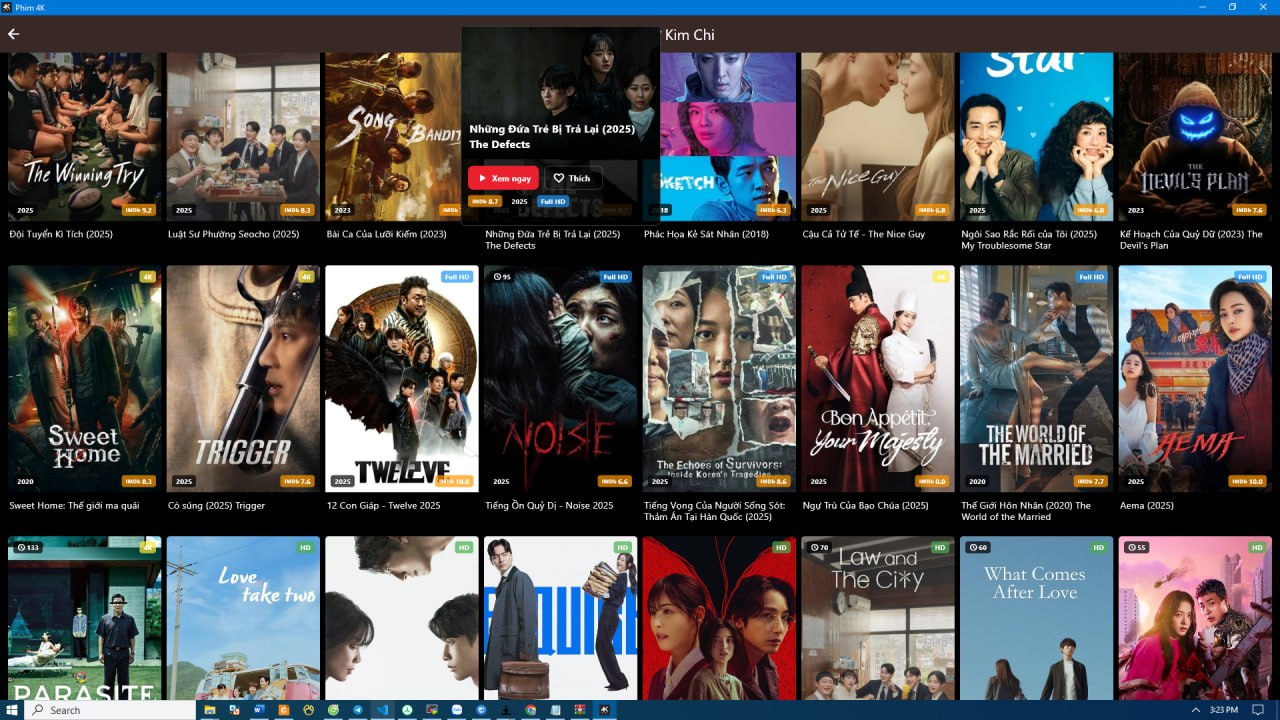The width and height of the screenshot is (1280, 720).
Task: Toggle the Thích heart button
Action: 572,178
